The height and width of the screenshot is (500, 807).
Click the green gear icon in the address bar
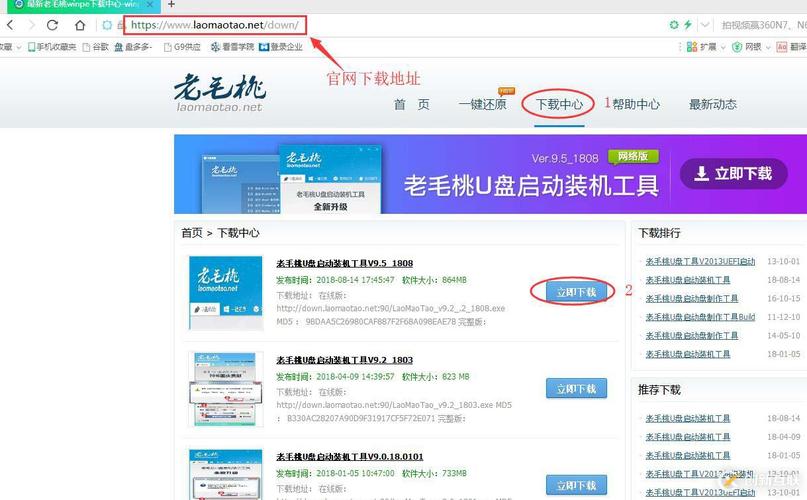click(674, 24)
